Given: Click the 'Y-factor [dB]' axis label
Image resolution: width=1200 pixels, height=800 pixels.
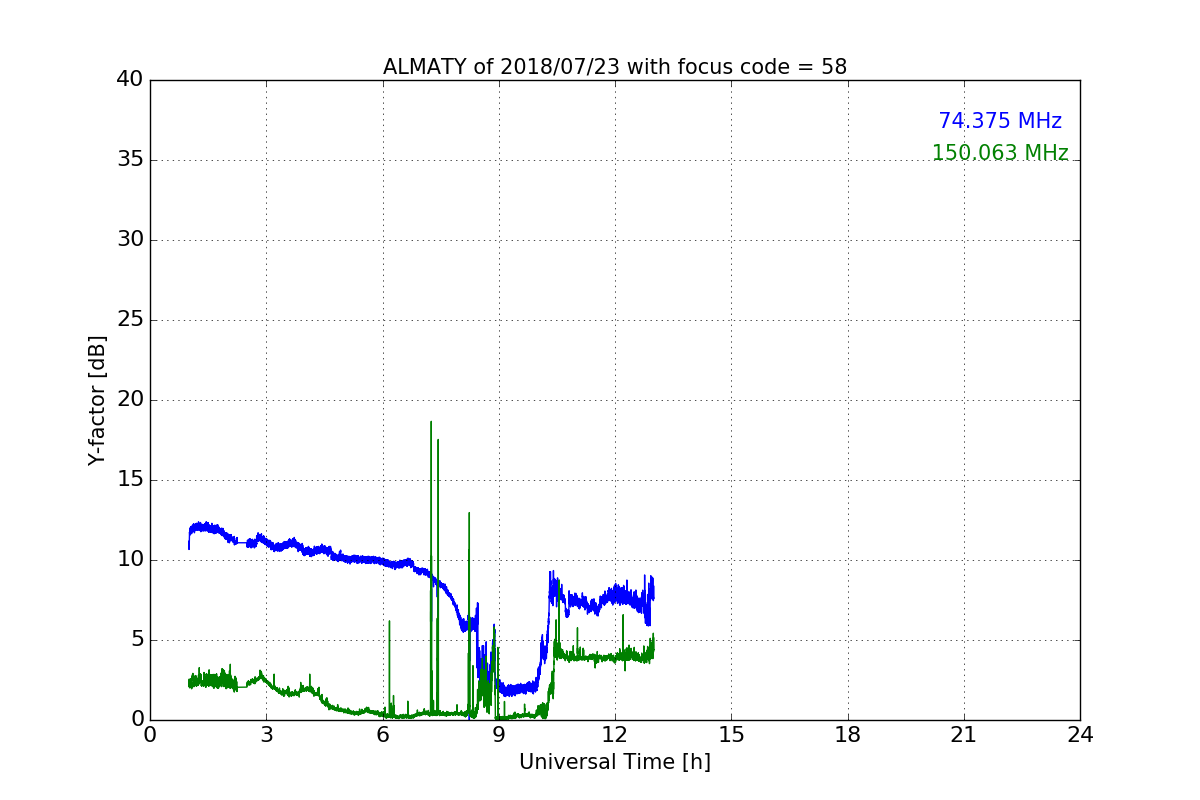Looking at the screenshot, I should pos(97,400).
